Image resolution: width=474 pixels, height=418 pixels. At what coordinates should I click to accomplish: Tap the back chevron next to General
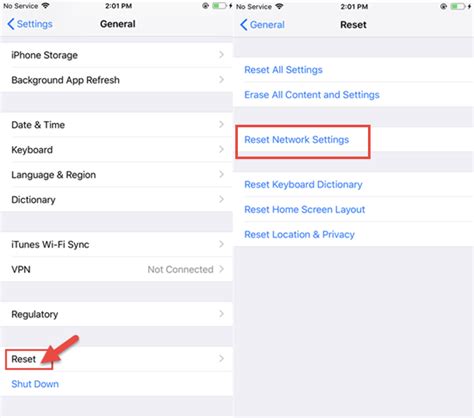click(x=244, y=25)
